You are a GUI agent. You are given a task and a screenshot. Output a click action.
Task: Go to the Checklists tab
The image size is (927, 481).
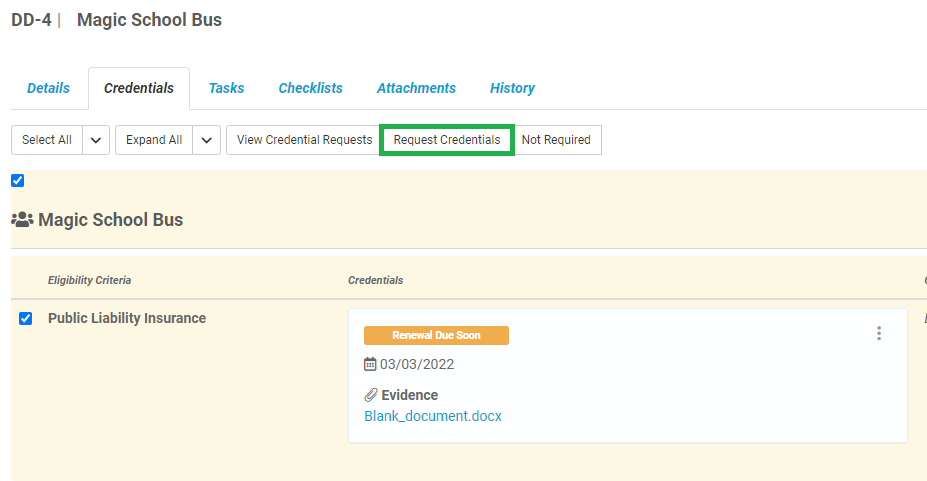[310, 88]
